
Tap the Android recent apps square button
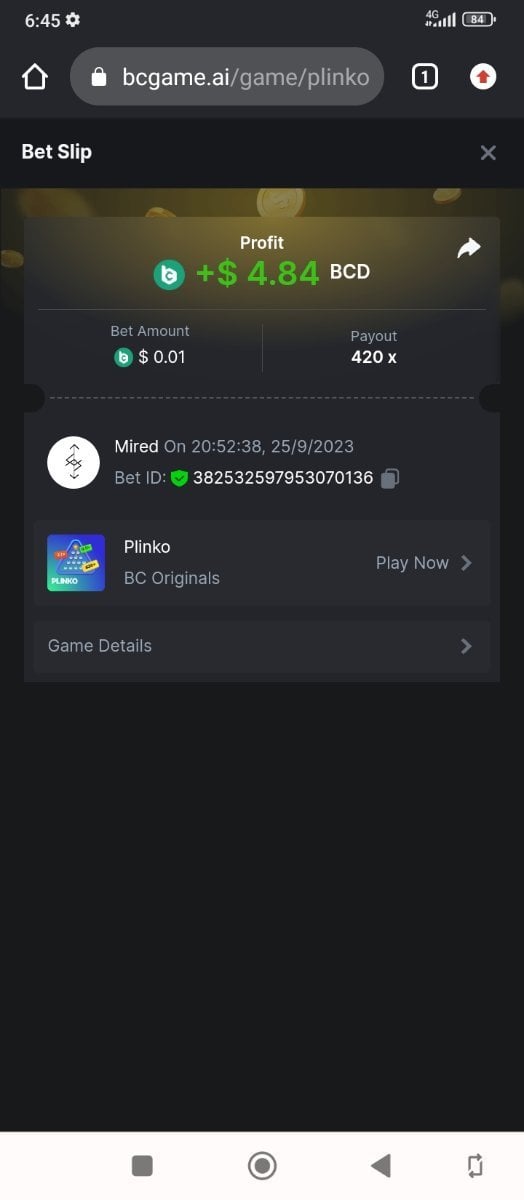pos(142,1165)
